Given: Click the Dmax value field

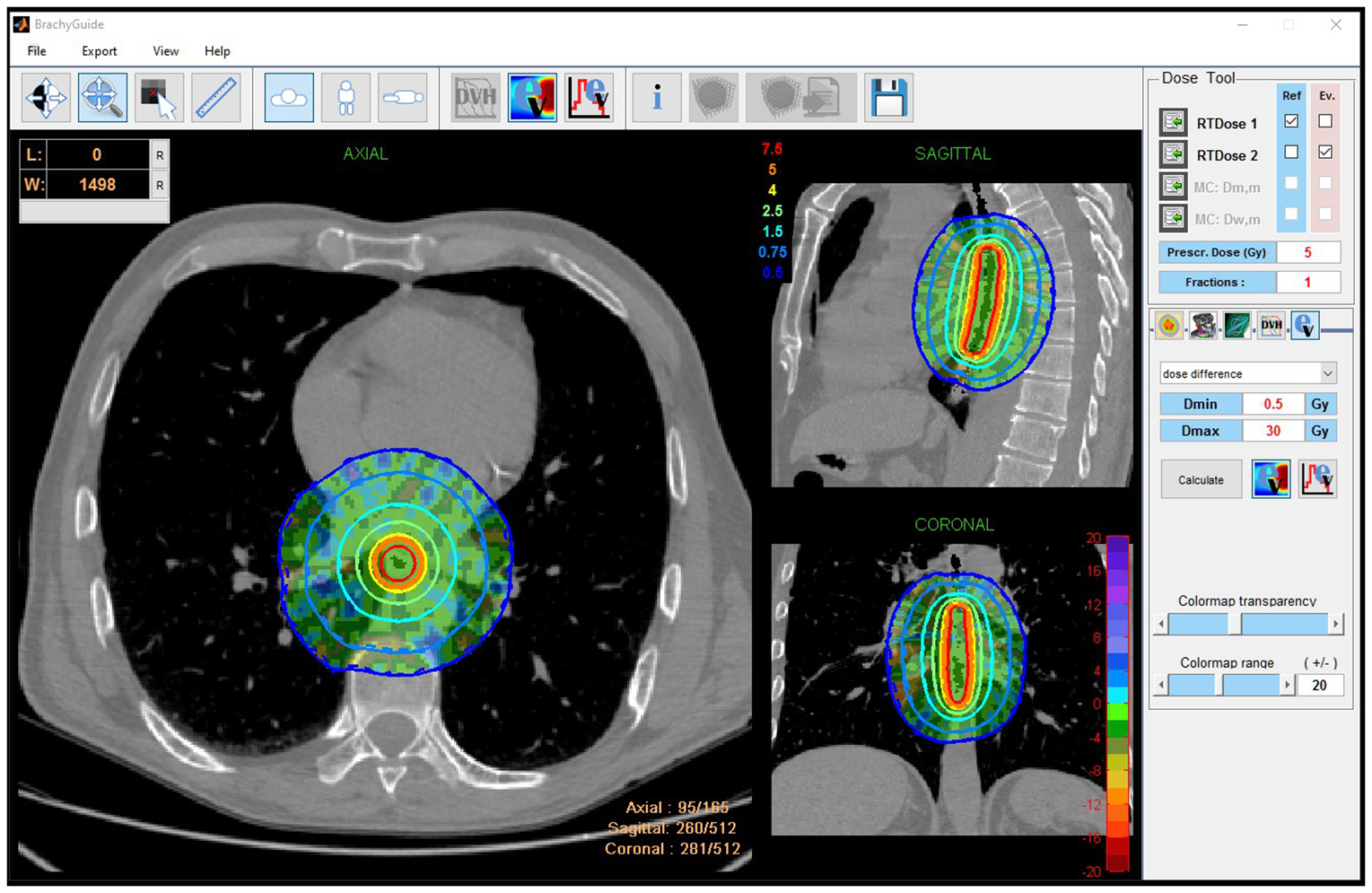Looking at the screenshot, I should pos(1273,431).
